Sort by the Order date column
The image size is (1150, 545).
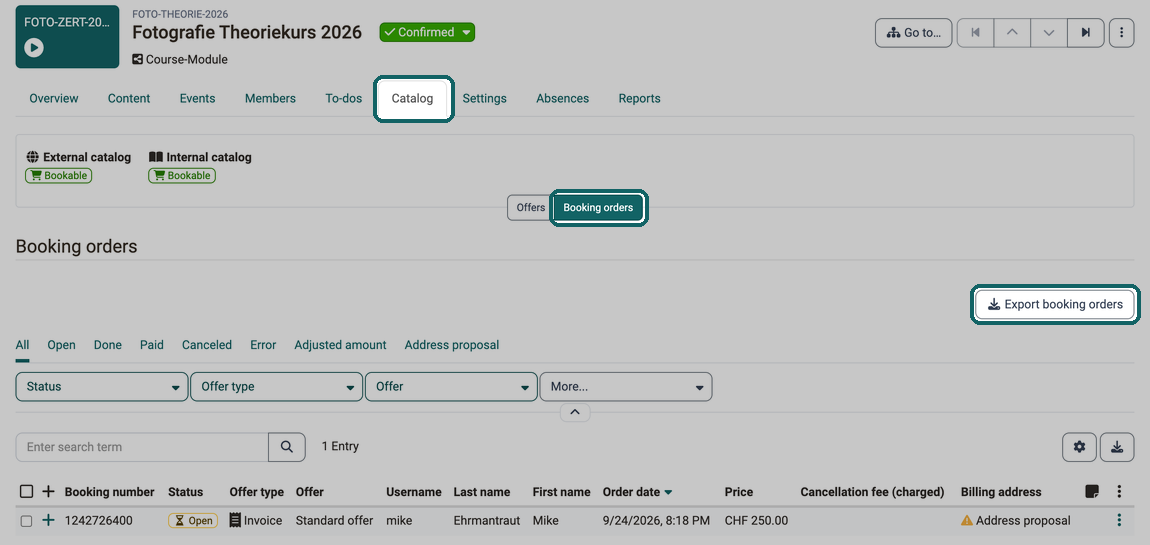coord(637,491)
